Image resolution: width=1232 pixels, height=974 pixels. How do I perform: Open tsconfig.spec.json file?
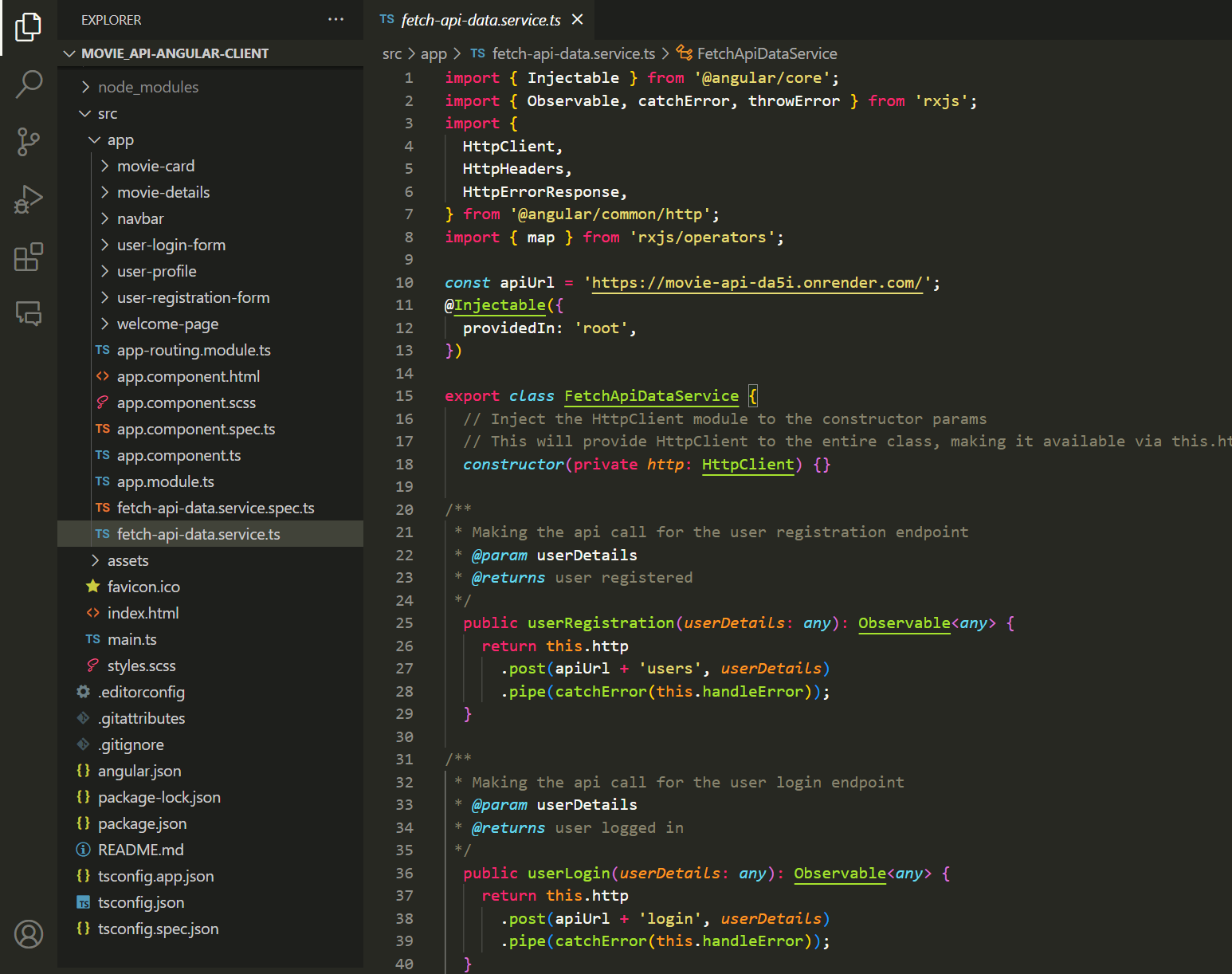coord(210,929)
